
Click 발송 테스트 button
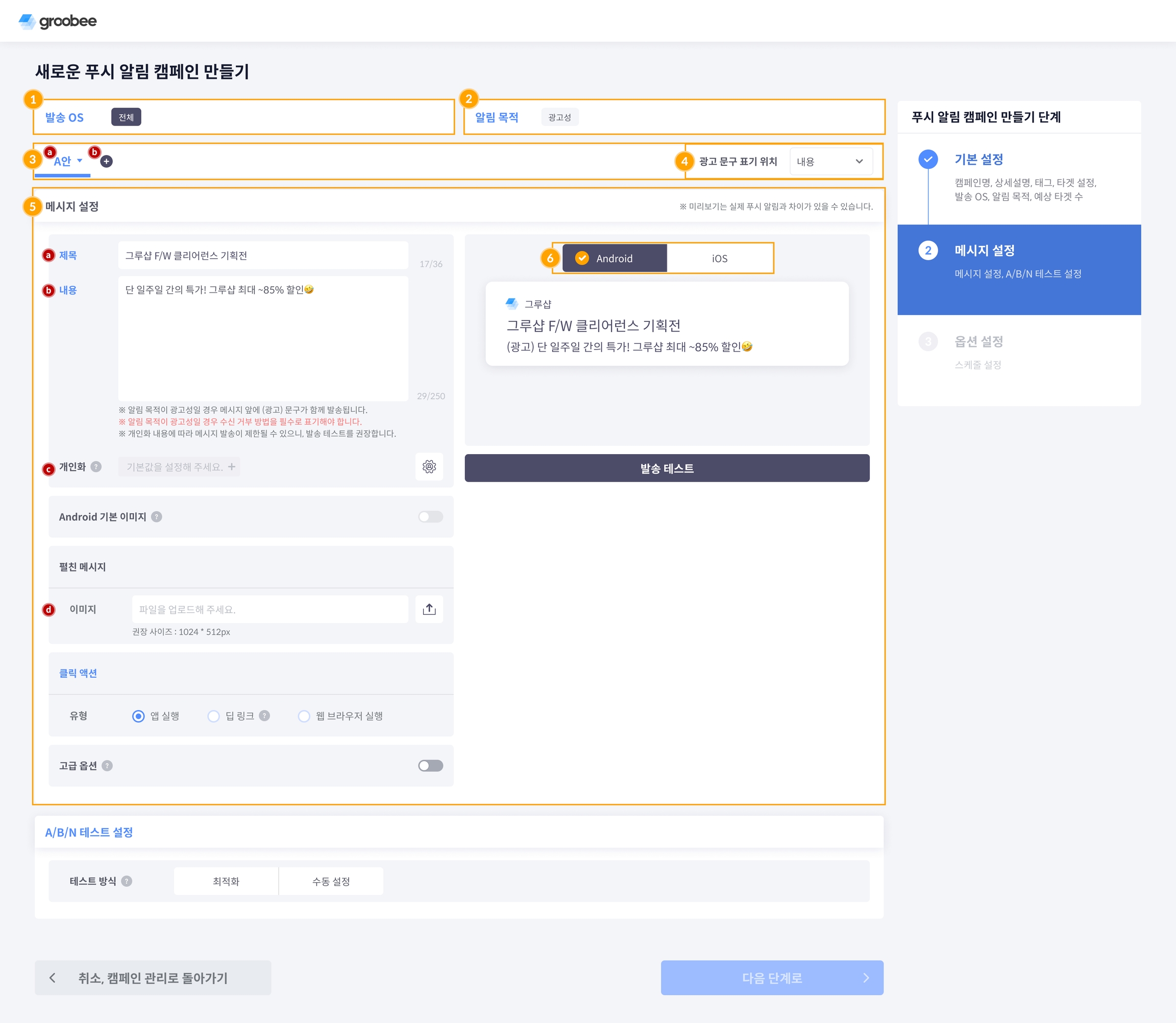(667, 468)
